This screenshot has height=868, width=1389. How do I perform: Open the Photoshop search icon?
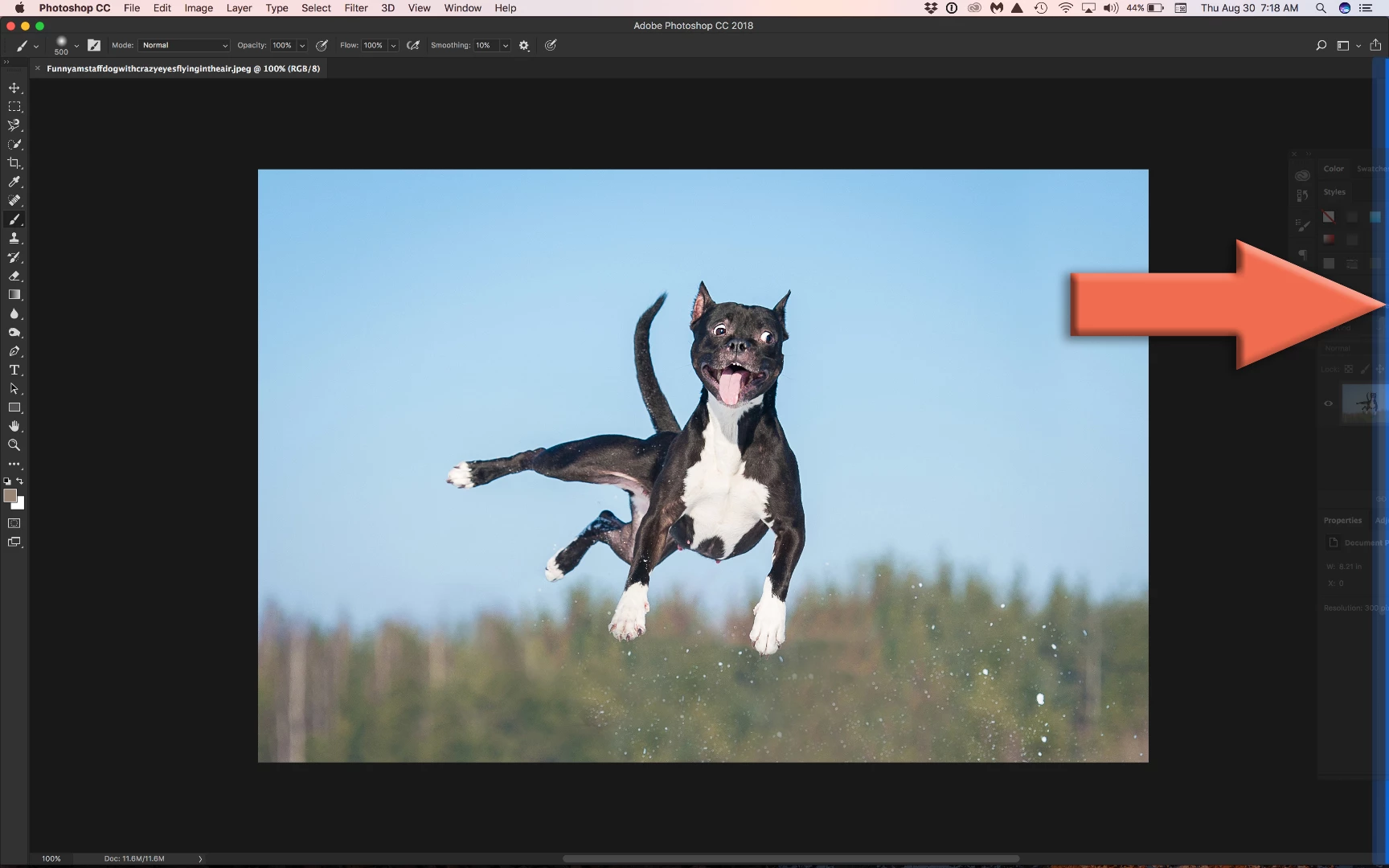[1321, 45]
